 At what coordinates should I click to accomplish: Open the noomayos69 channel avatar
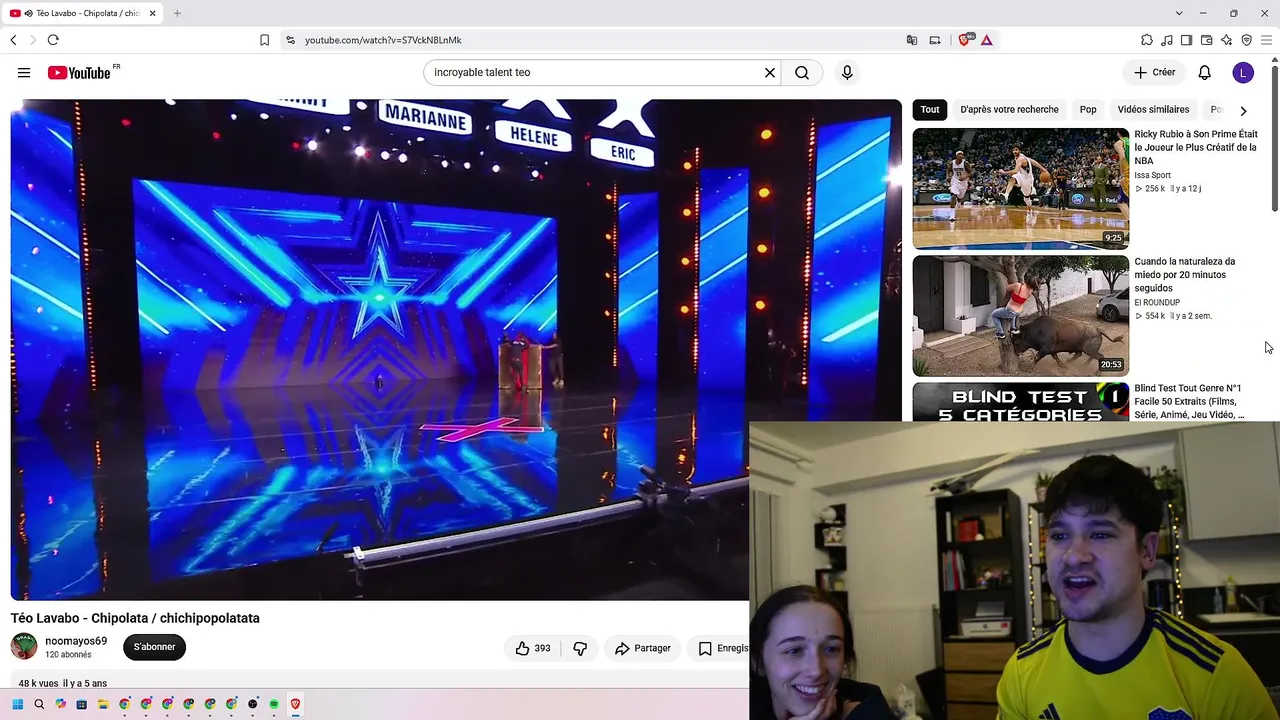[x=24, y=646]
